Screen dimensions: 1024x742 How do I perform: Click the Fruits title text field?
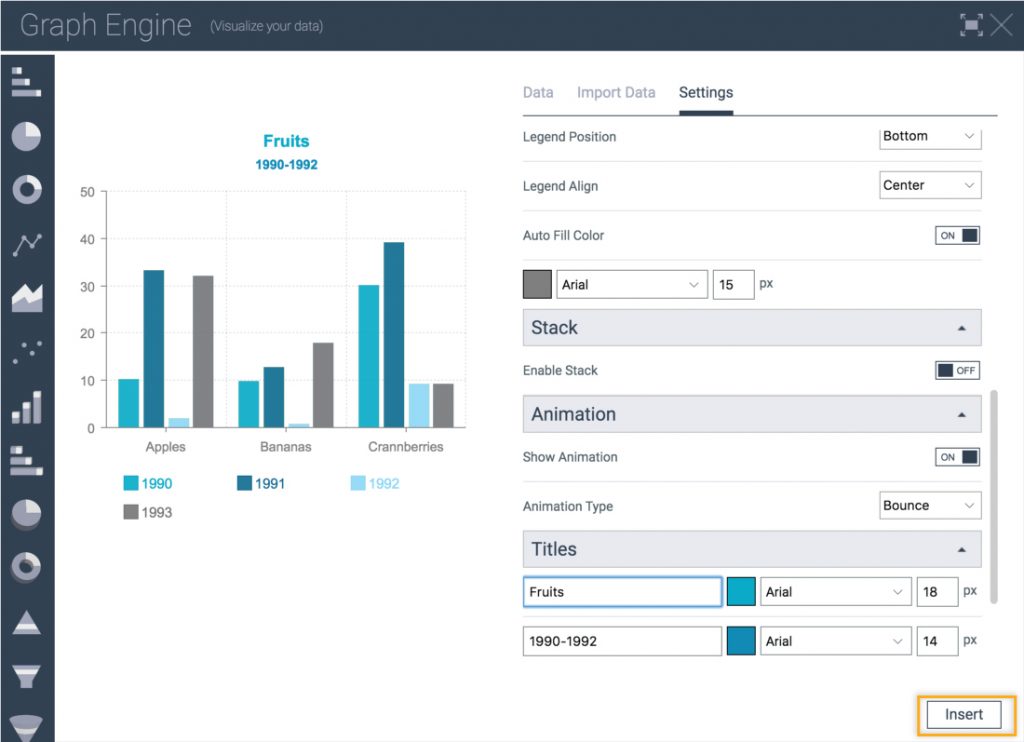point(622,592)
